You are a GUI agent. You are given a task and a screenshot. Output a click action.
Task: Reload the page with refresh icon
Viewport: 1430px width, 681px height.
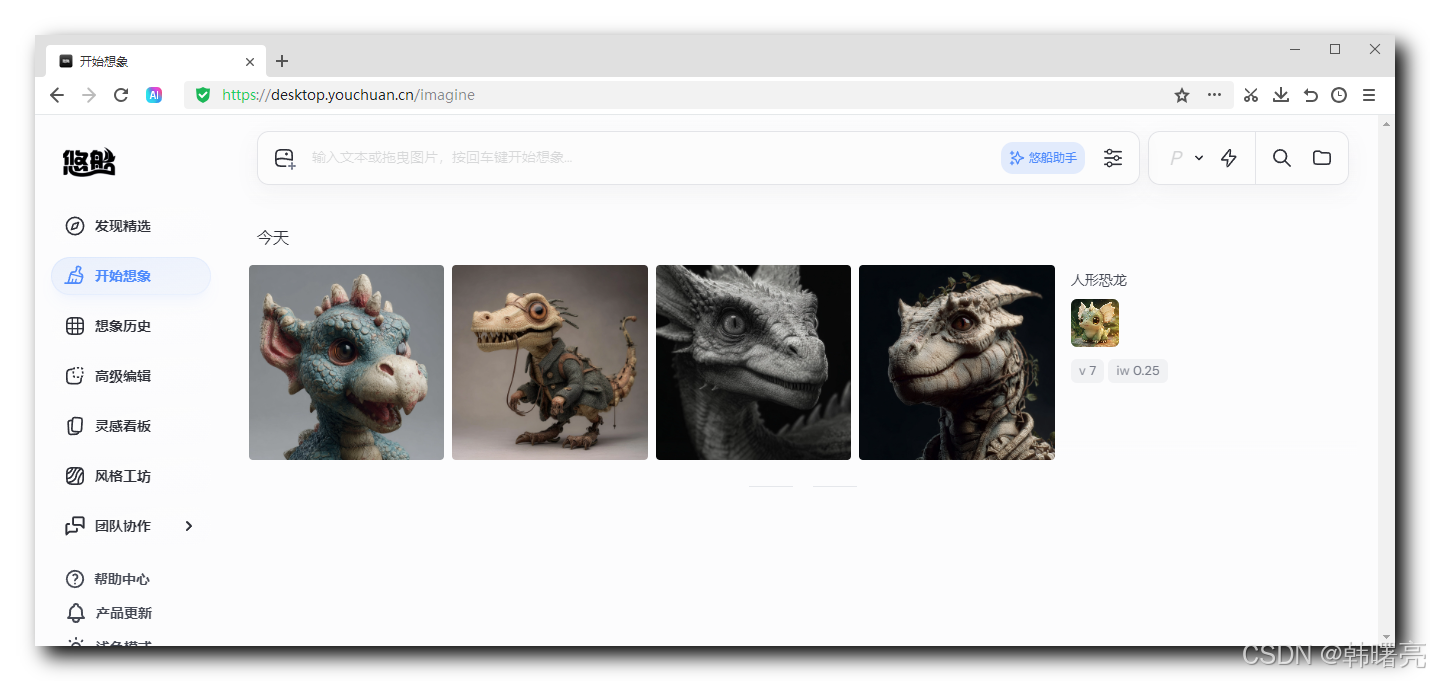(121, 95)
